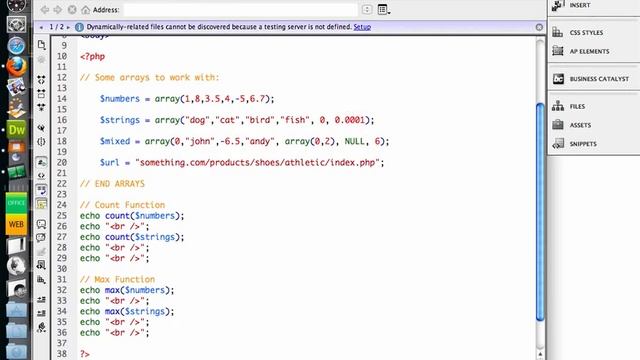This screenshot has height=360, width=640.
Task: Click the Outdent Code icon
Action: coord(41,313)
